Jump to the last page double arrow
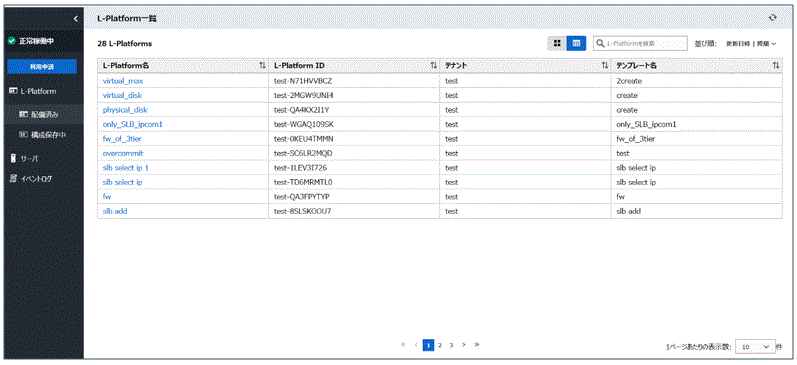 [477, 345]
